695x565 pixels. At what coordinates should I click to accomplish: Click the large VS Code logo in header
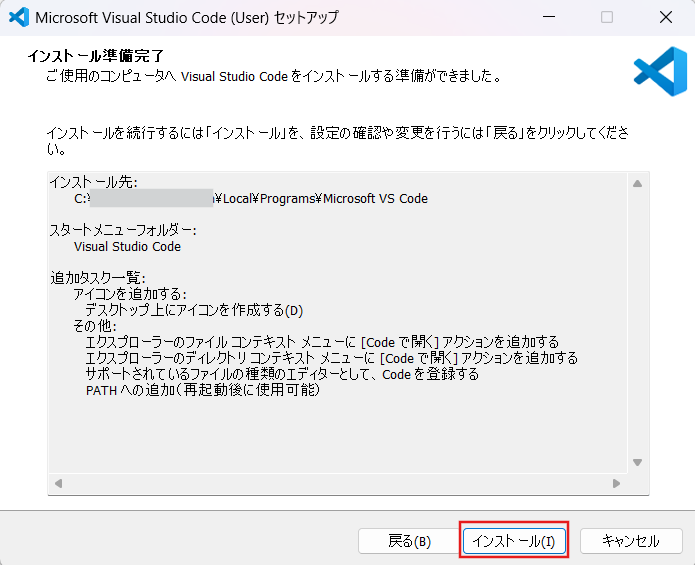659,71
